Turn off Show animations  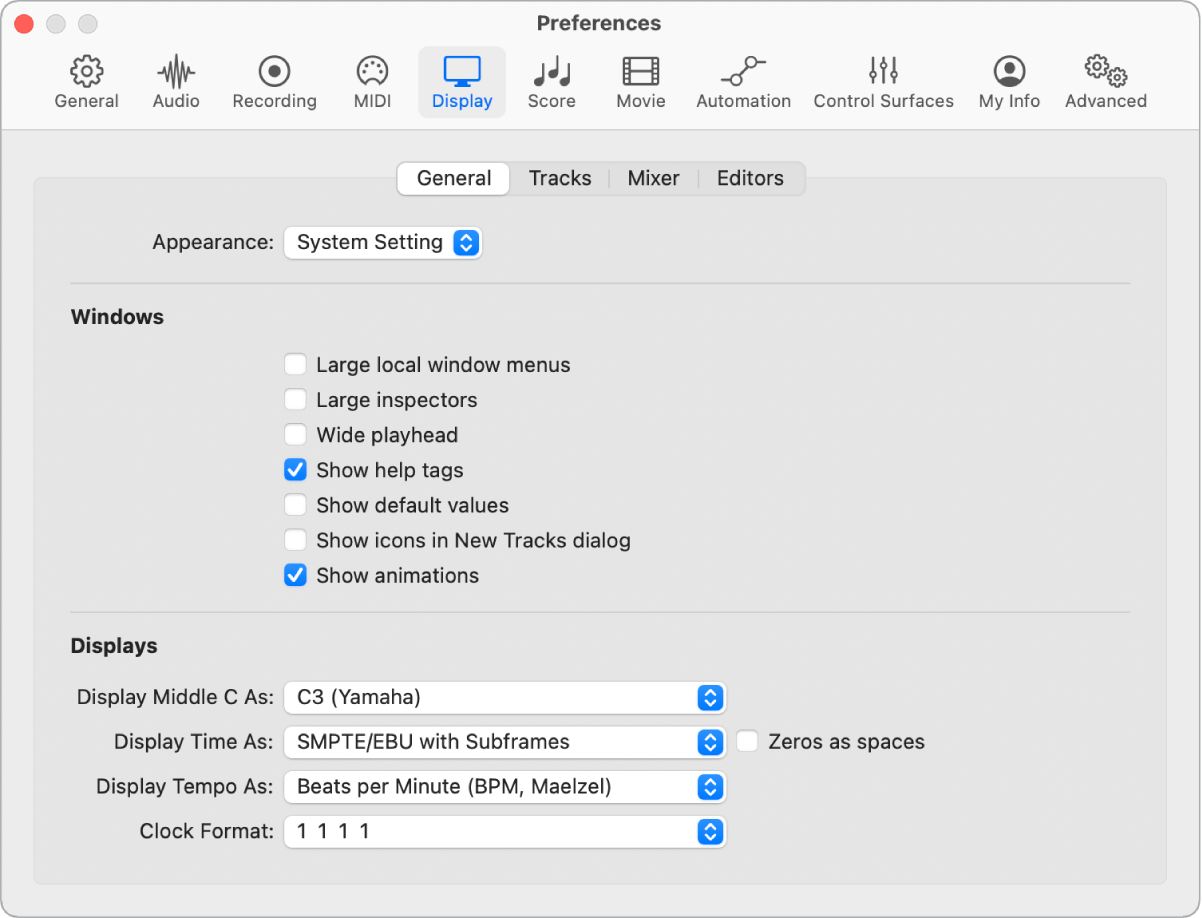point(295,575)
